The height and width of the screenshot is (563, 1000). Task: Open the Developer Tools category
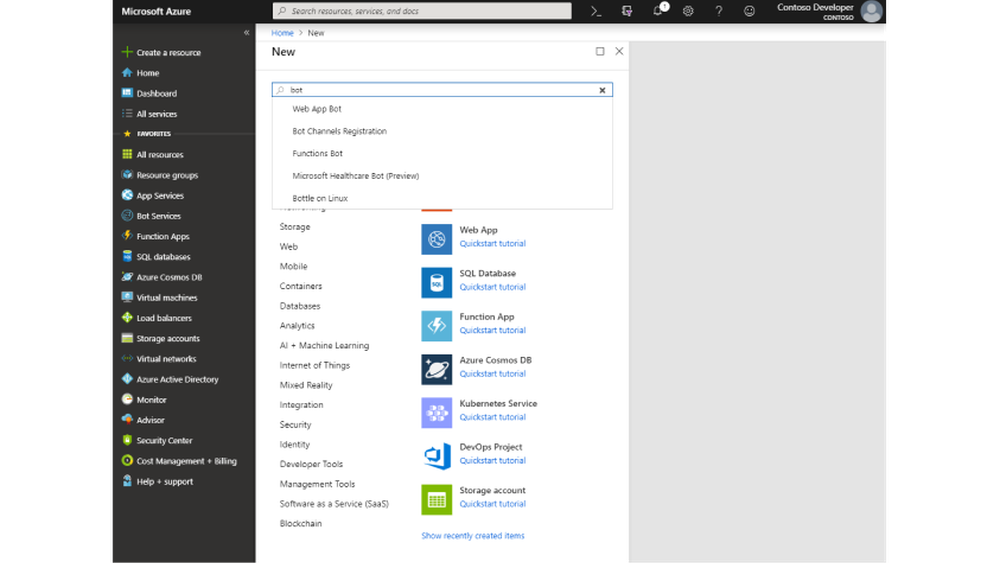click(311, 464)
